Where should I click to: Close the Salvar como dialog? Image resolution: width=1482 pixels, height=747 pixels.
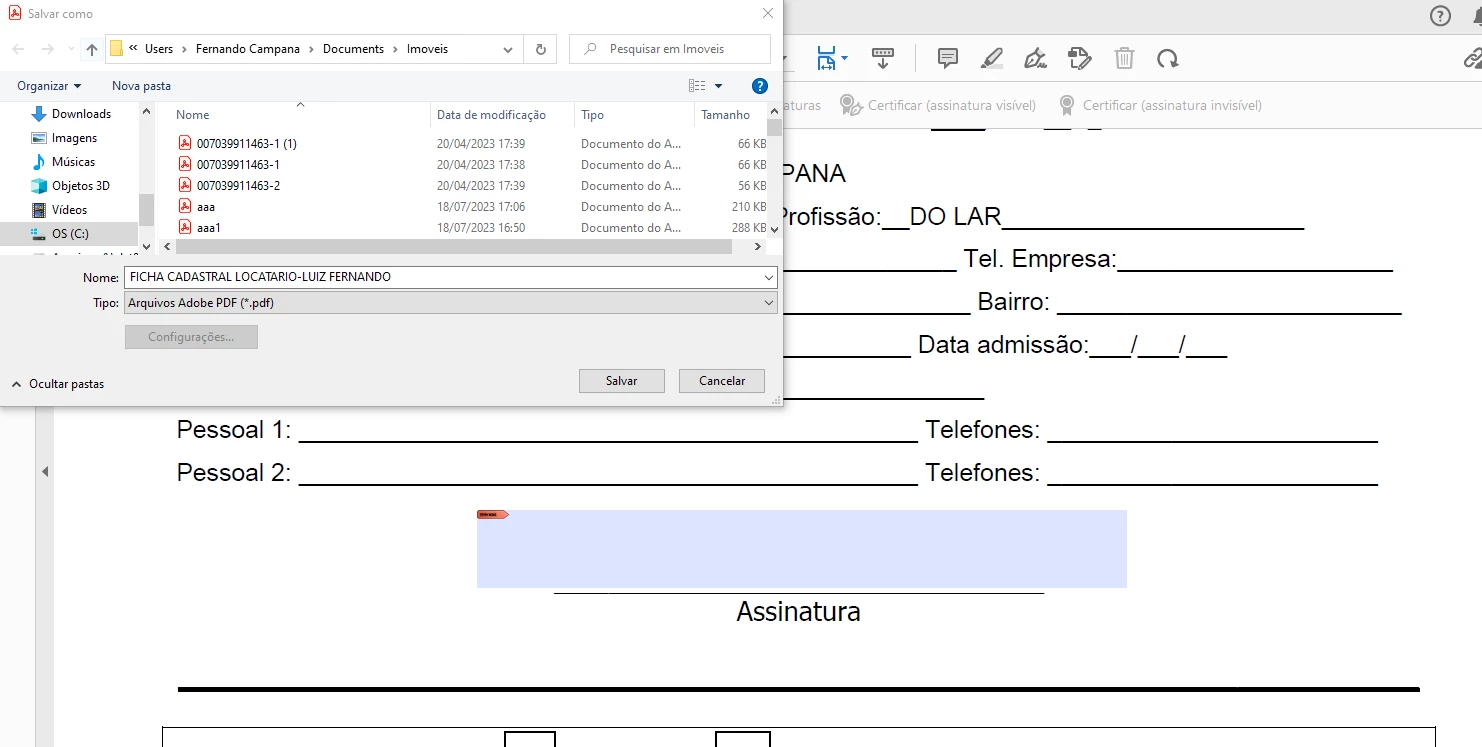(768, 14)
